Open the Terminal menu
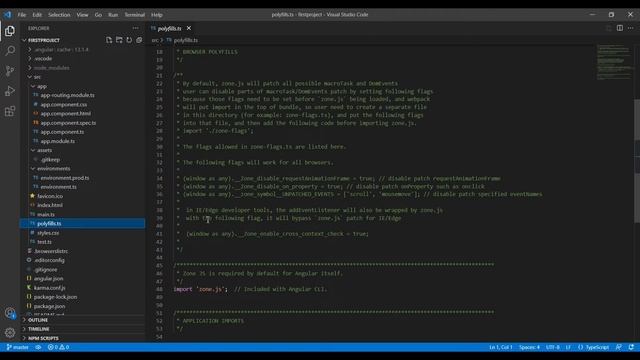 135,15
